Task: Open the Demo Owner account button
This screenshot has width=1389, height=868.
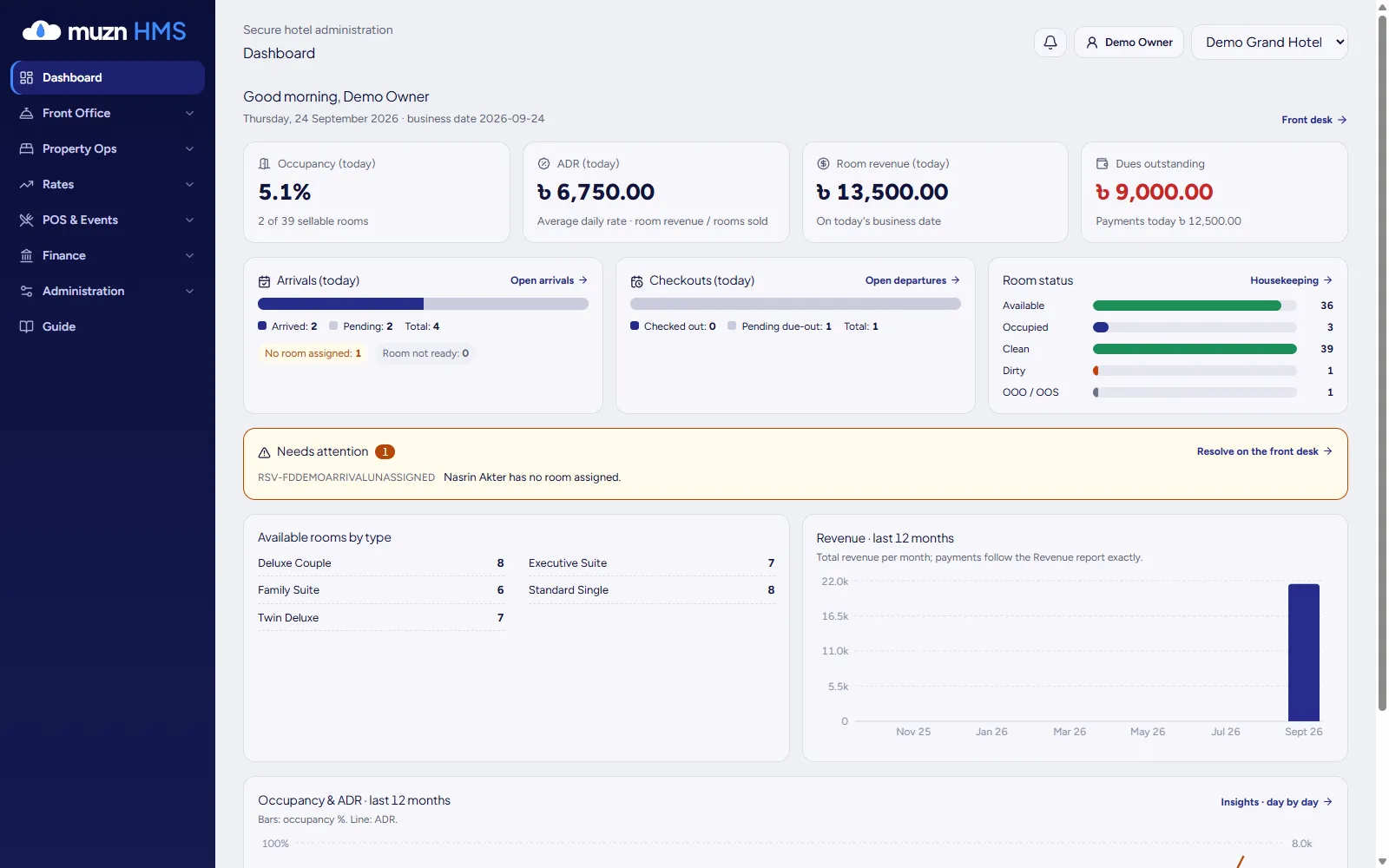Action: pyautogui.click(x=1129, y=42)
